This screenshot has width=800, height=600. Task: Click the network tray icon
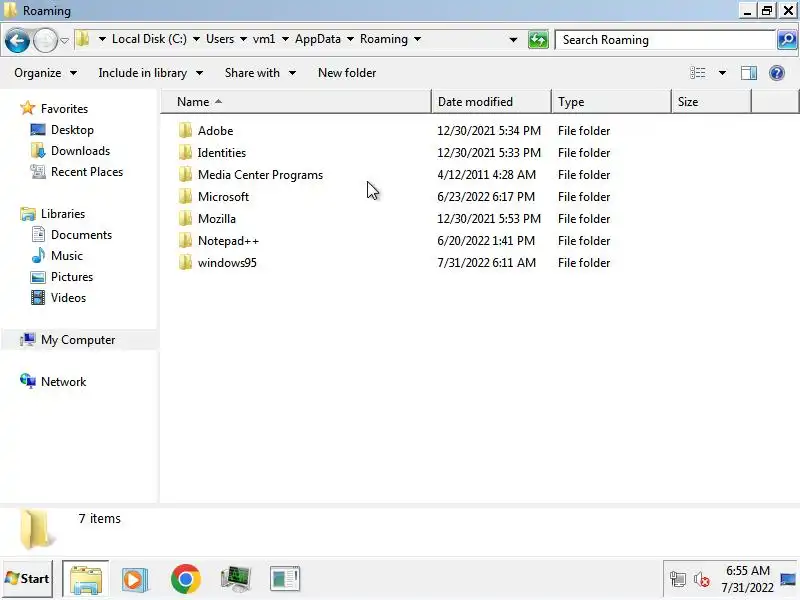pos(678,579)
